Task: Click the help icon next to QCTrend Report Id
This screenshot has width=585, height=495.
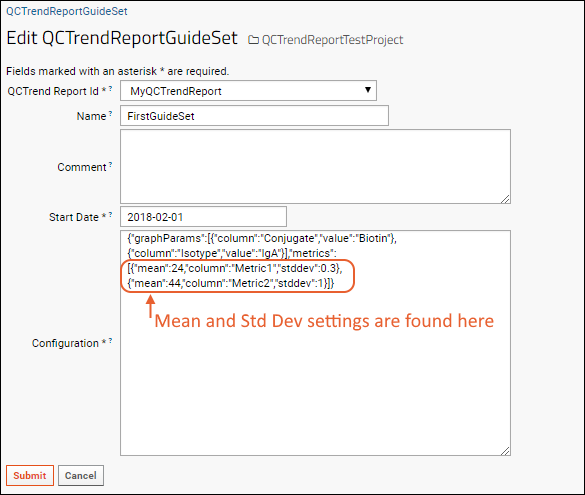Action: point(110,88)
